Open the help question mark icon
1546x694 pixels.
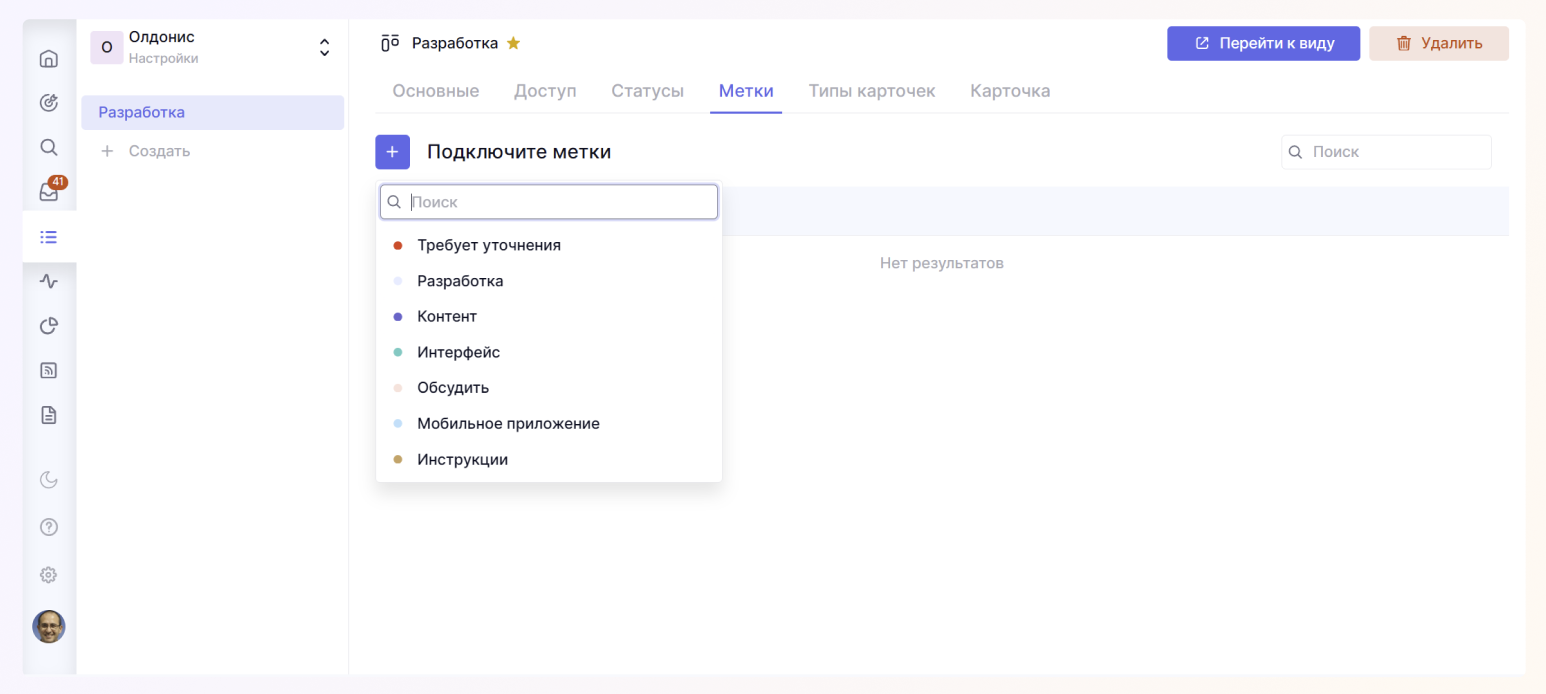point(48,527)
